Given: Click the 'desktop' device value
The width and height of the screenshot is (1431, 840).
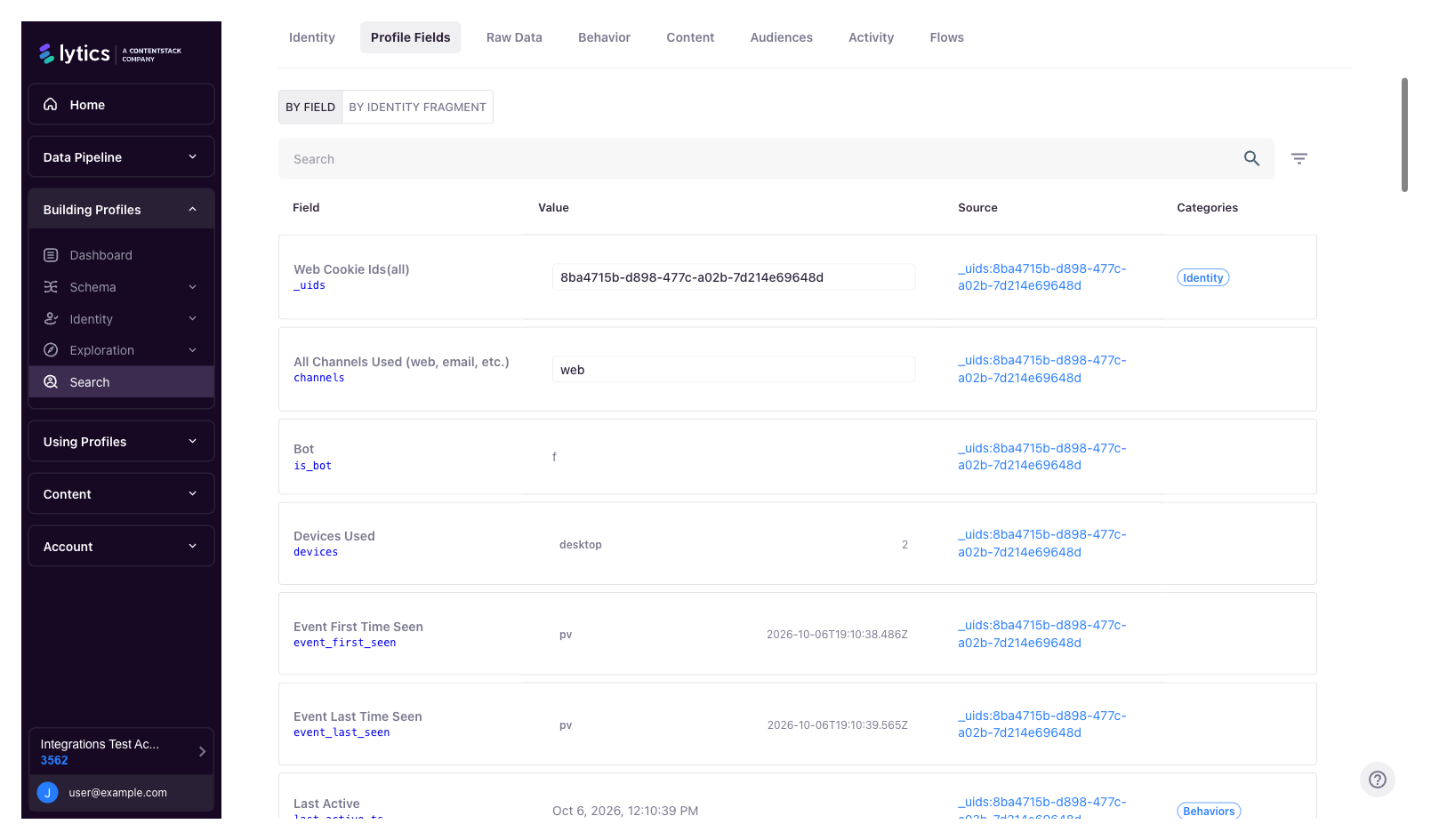Looking at the screenshot, I should [x=581, y=545].
